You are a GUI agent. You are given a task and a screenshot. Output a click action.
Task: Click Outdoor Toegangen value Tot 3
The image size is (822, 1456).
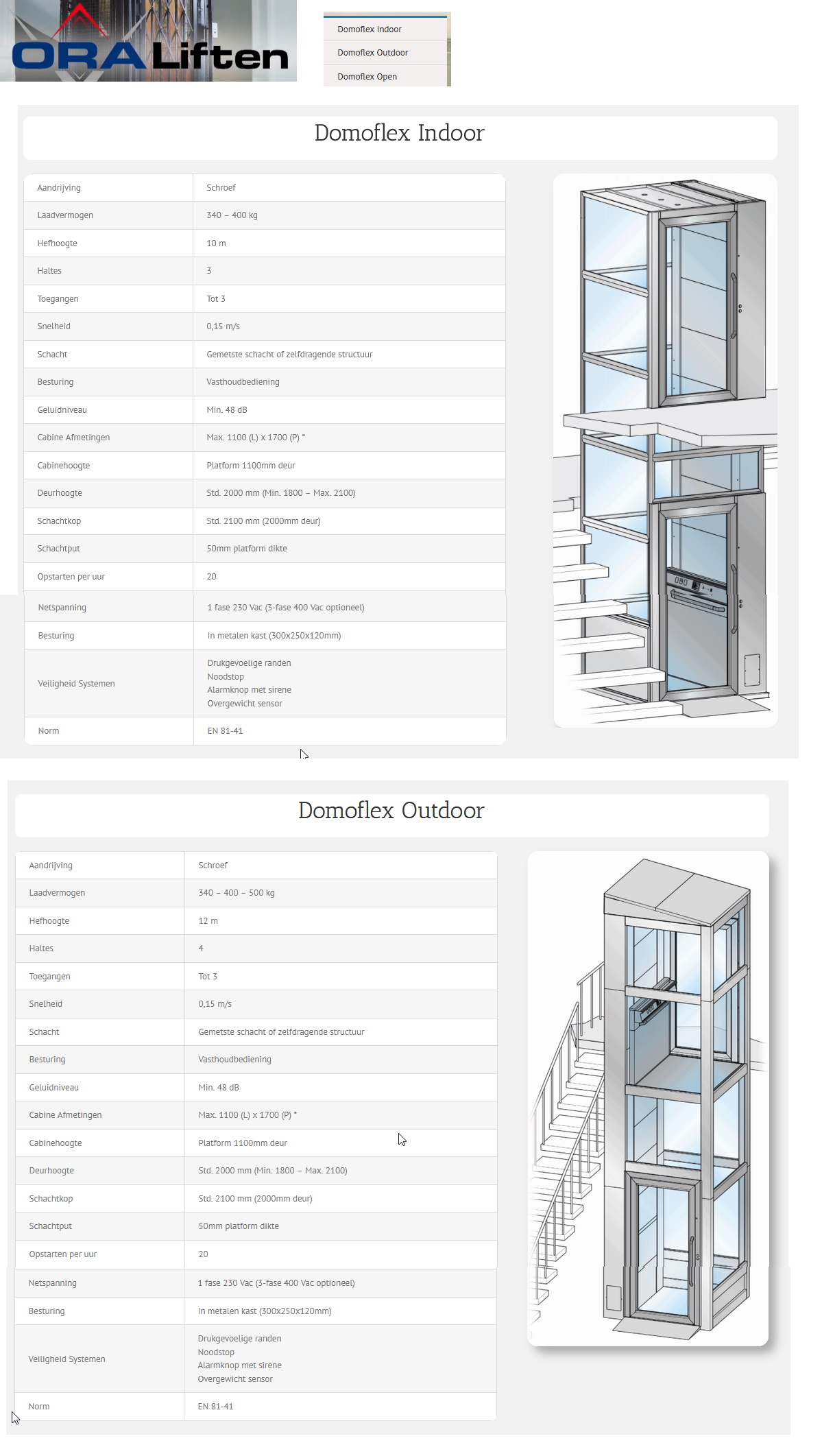click(208, 977)
